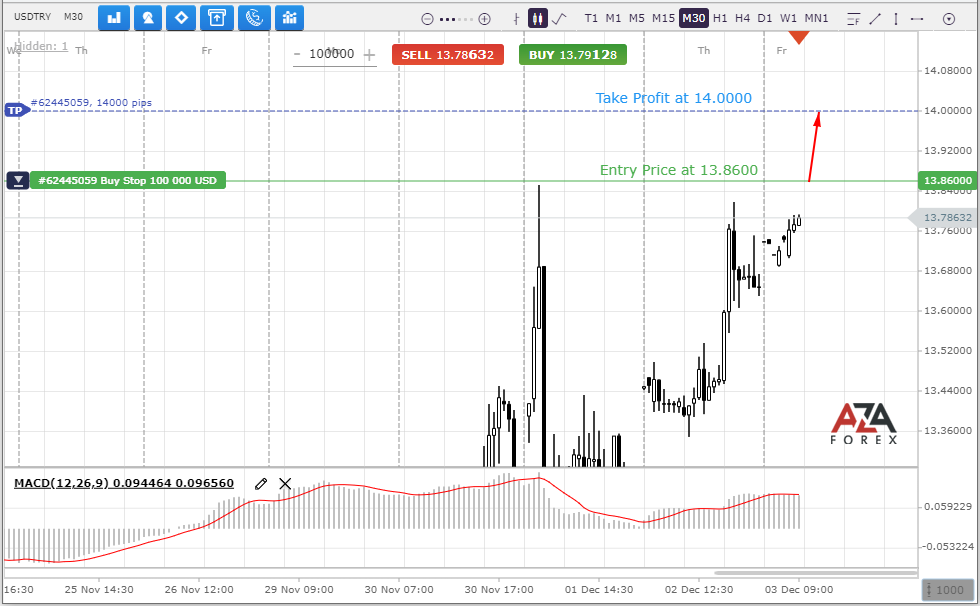This screenshot has width=980, height=606.
Task: Click the '01 Dec 14:30' time label
Action: [599, 590]
